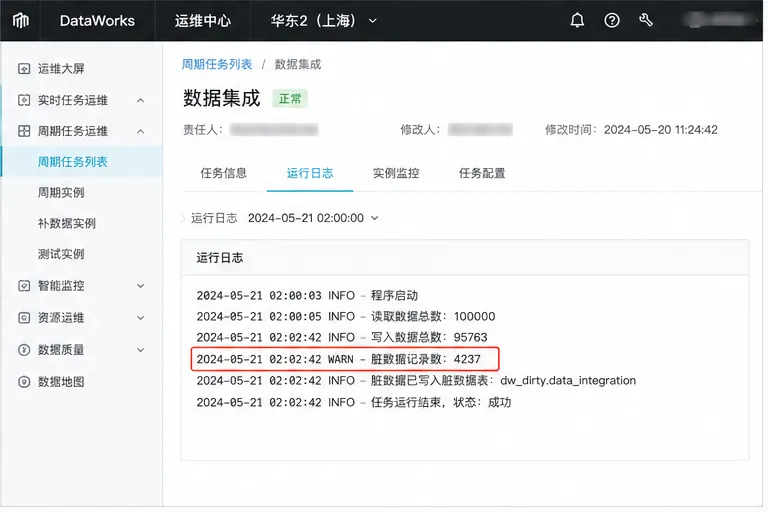Image resolution: width=768 pixels, height=512 pixels.
Task: Switch to the 任务信息 tab
Action: [223, 173]
